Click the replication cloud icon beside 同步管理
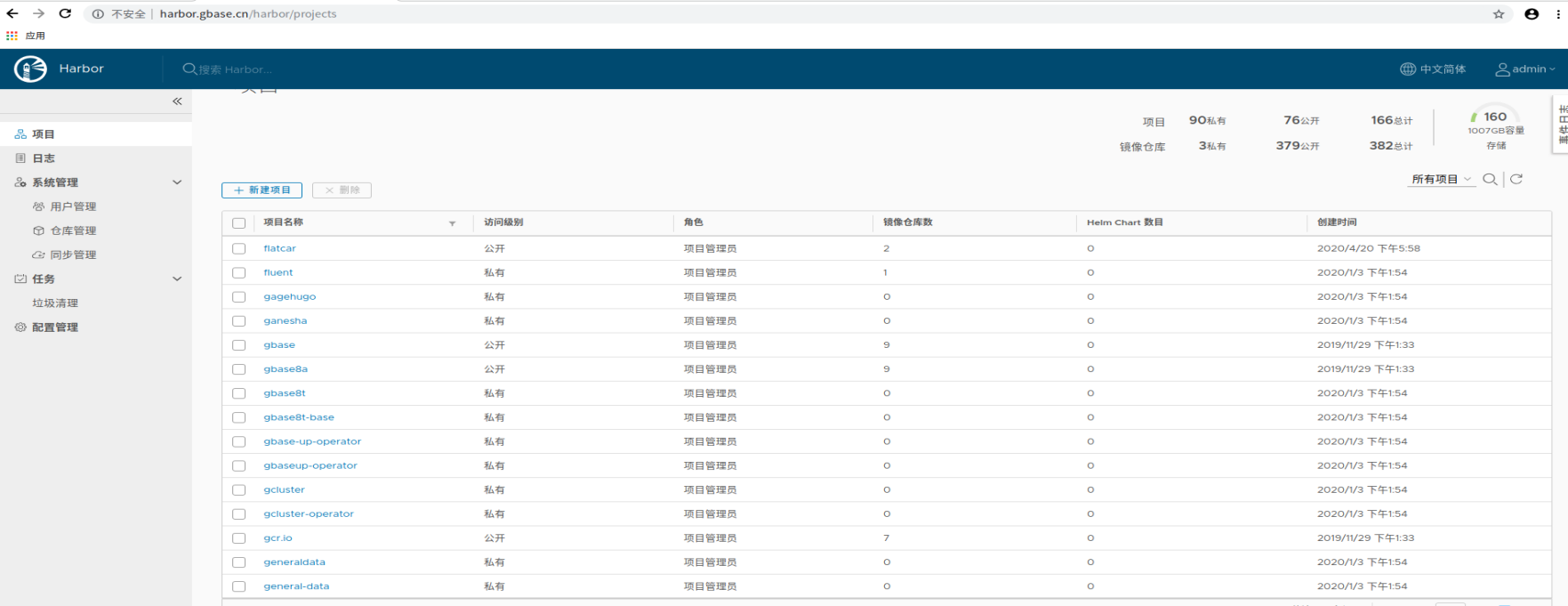The width and height of the screenshot is (1568, 606). tap(38, 255)
